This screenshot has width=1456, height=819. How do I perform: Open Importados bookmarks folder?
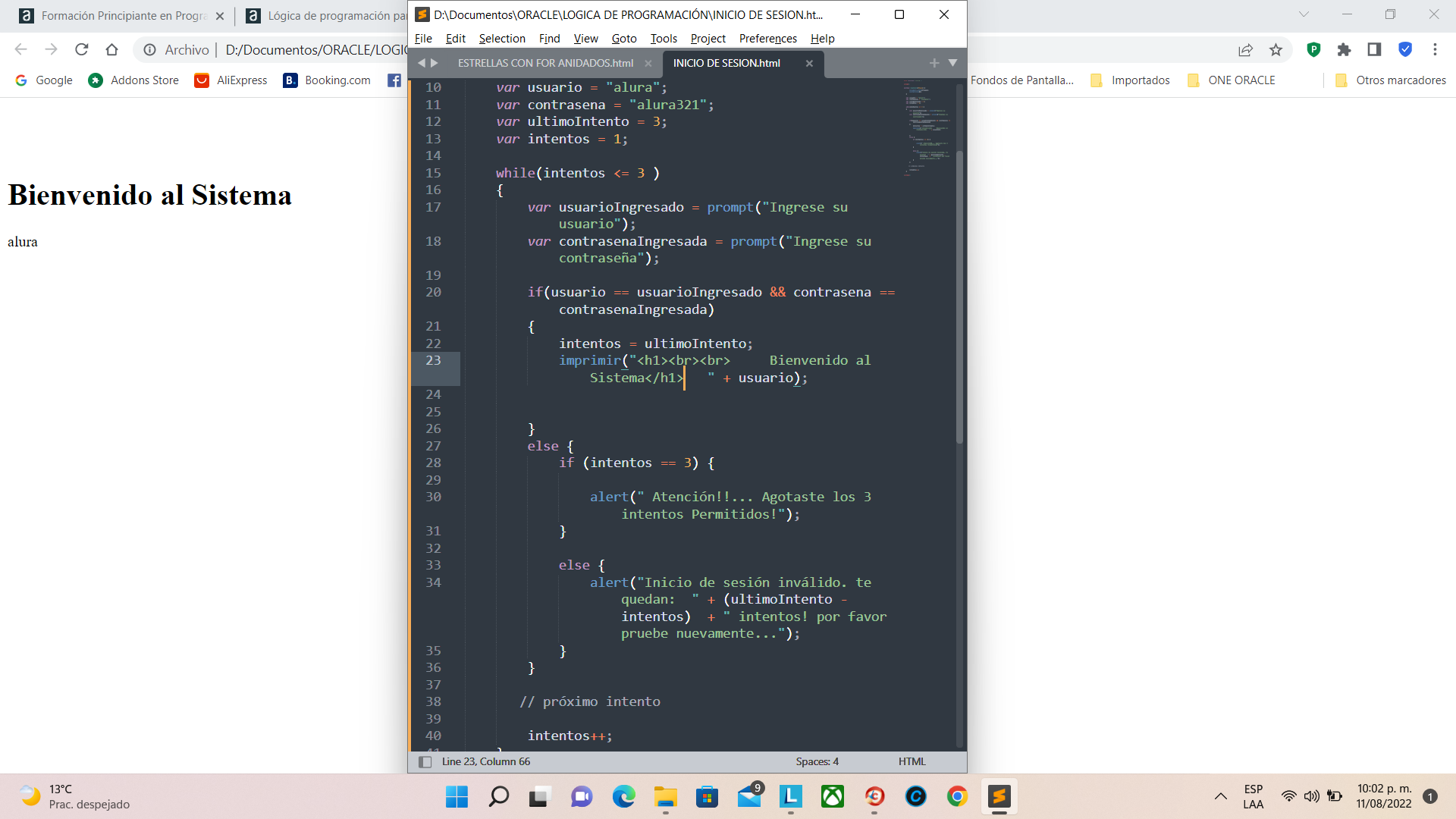(1130, 80)
